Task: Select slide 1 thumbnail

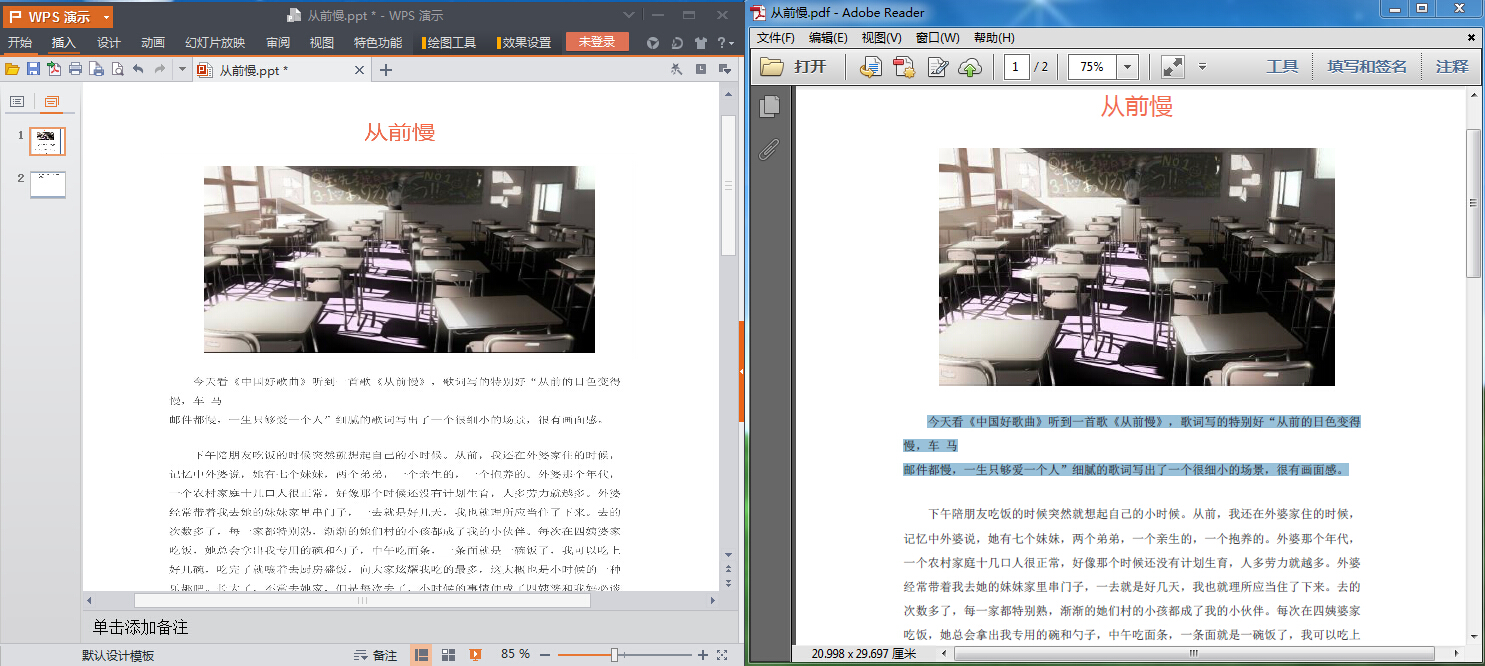Action: click(x=47, y=141)
